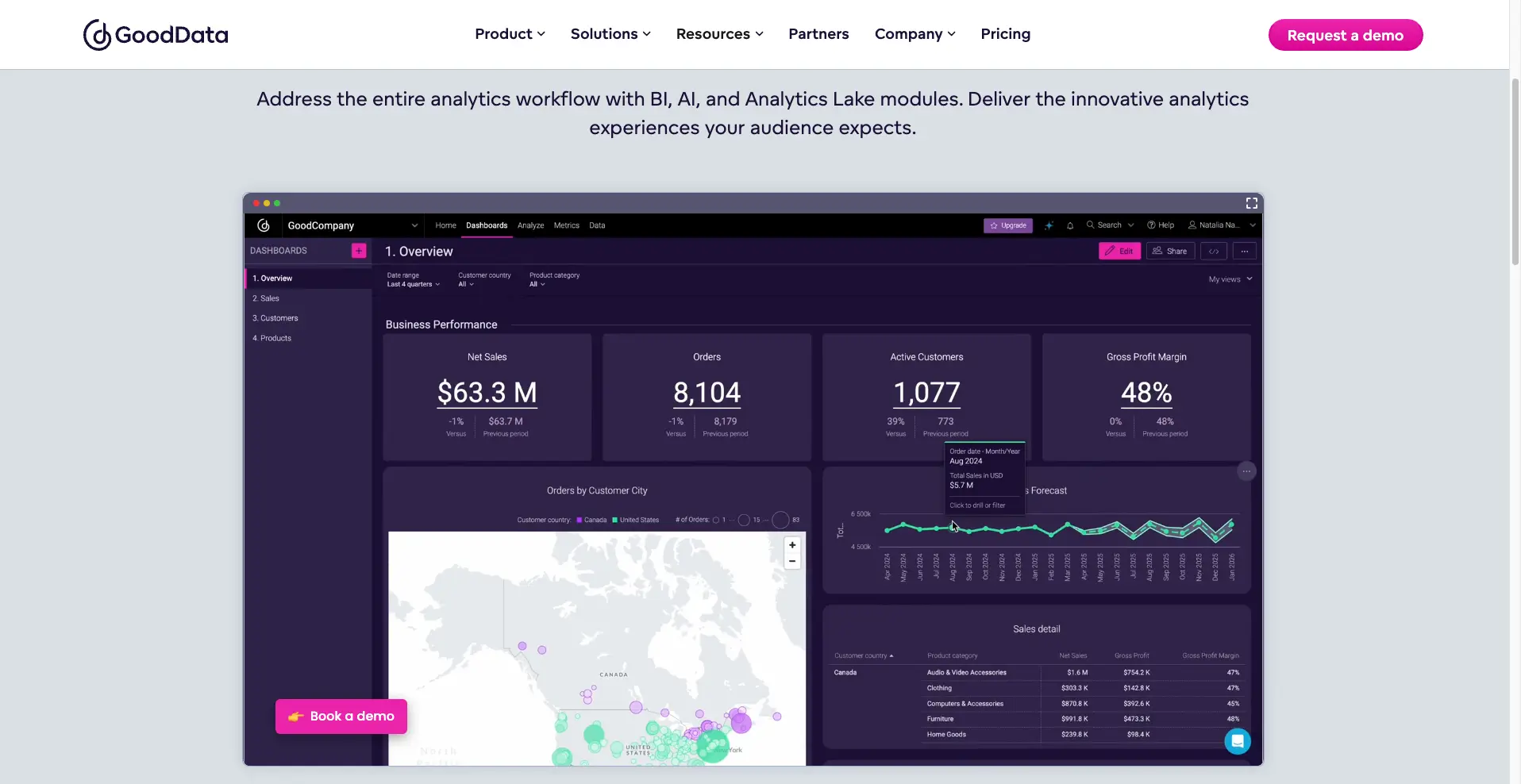
Task: Switch to the Analyze tab
Action: [x=530, y=225]
